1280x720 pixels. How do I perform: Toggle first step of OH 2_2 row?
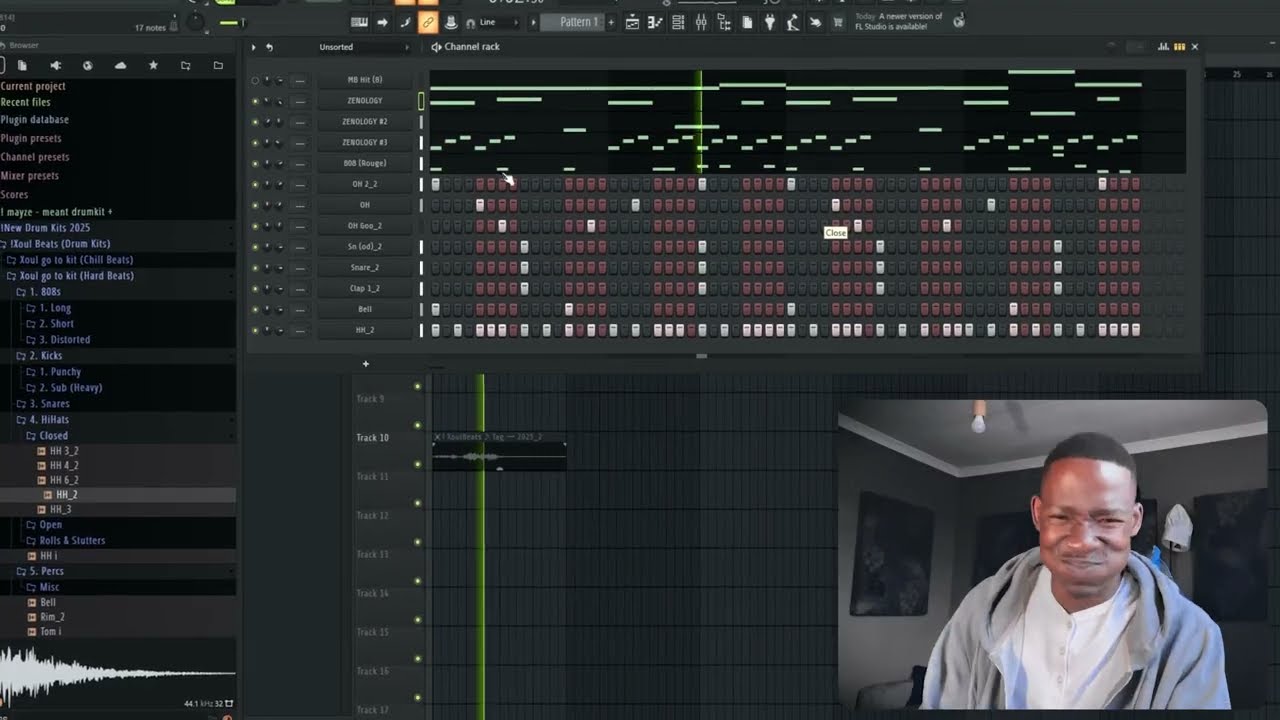pos(435,184)
